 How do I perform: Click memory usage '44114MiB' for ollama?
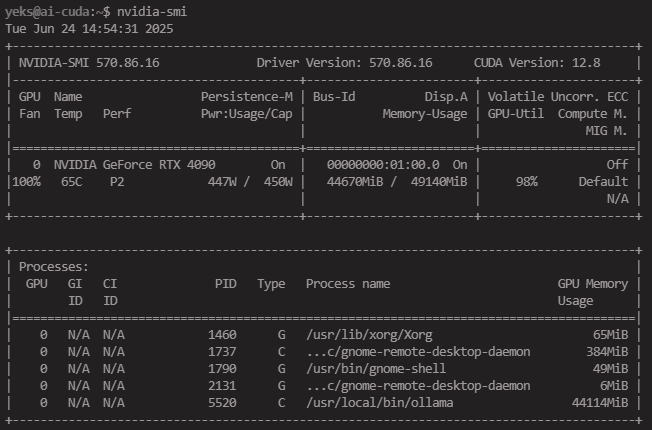pos(600,403)
